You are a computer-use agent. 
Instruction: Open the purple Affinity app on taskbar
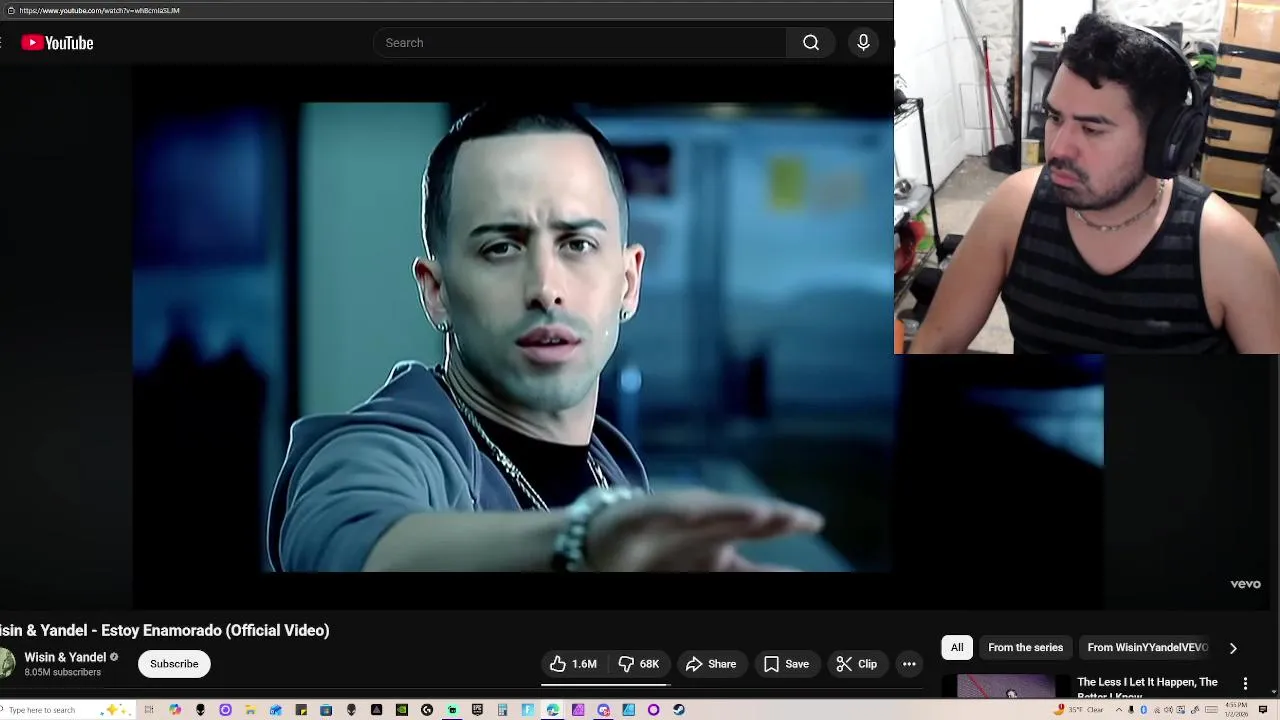[578, 710]
